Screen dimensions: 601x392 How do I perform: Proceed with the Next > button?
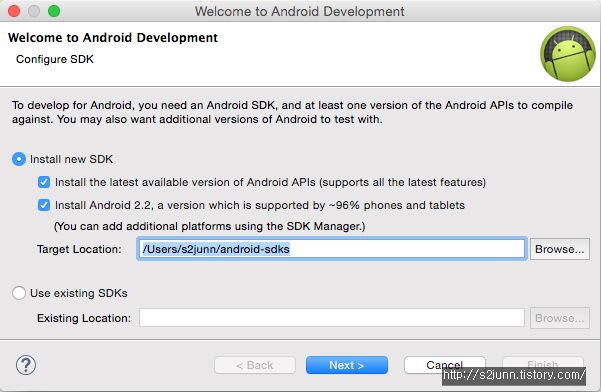346,365
